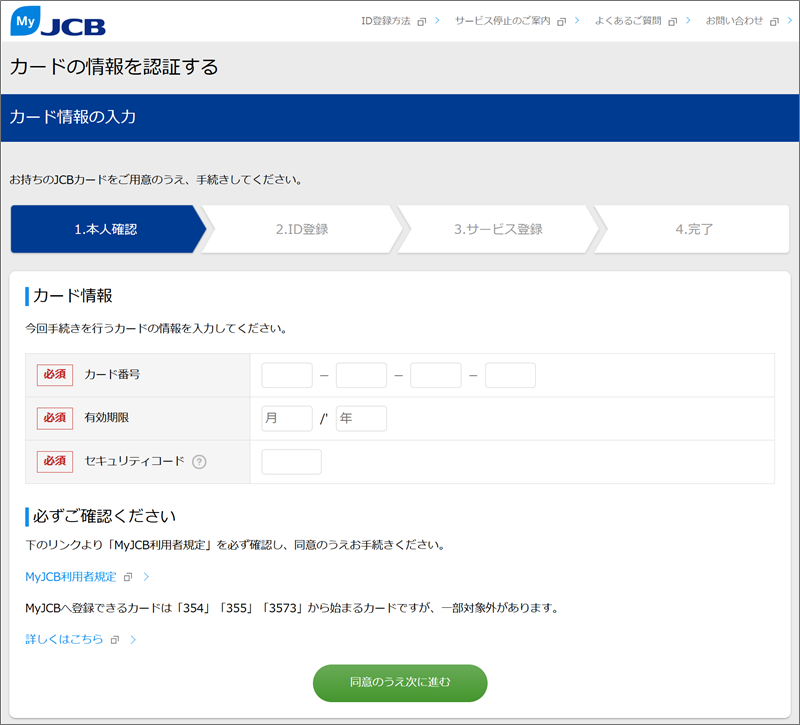Screen dimensions: 800x725
Task: Open security code help question-mark icon
Action: coord(199,462)
